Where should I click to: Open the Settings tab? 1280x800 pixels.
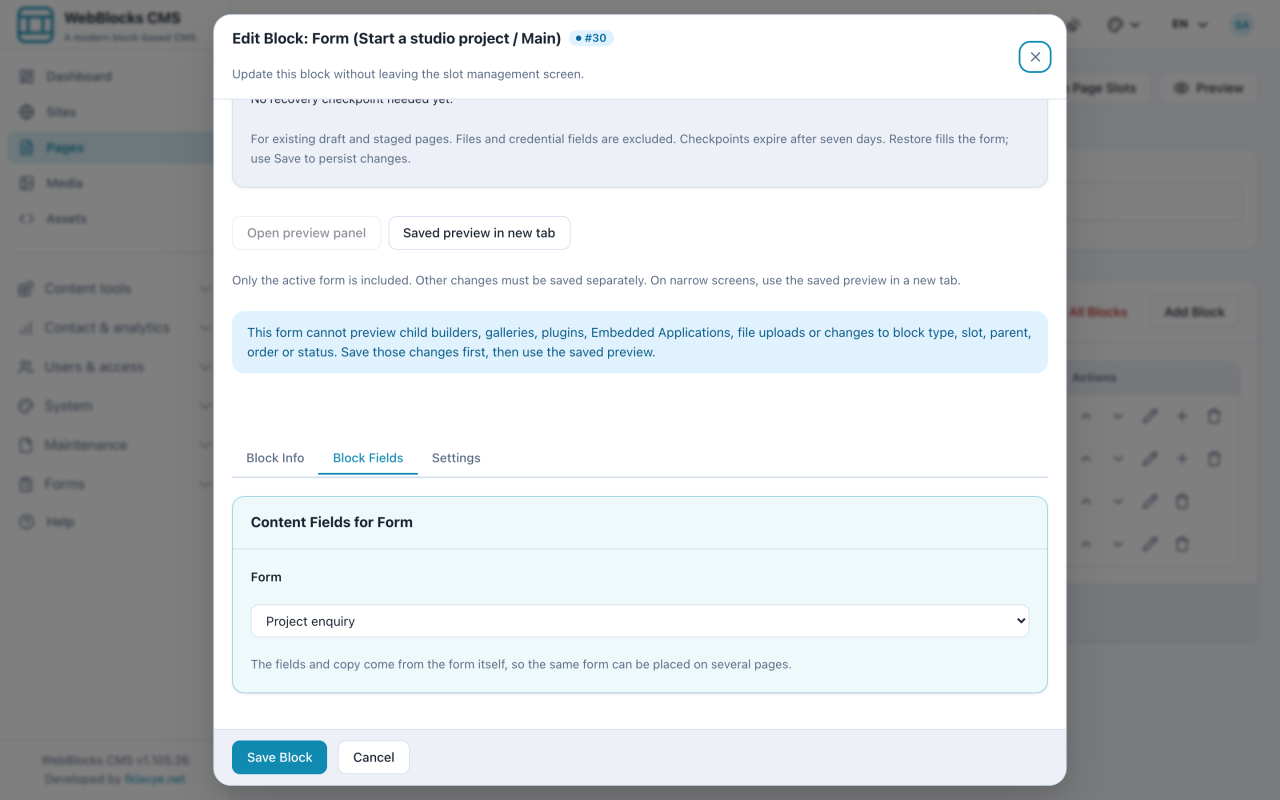point(456,458)
